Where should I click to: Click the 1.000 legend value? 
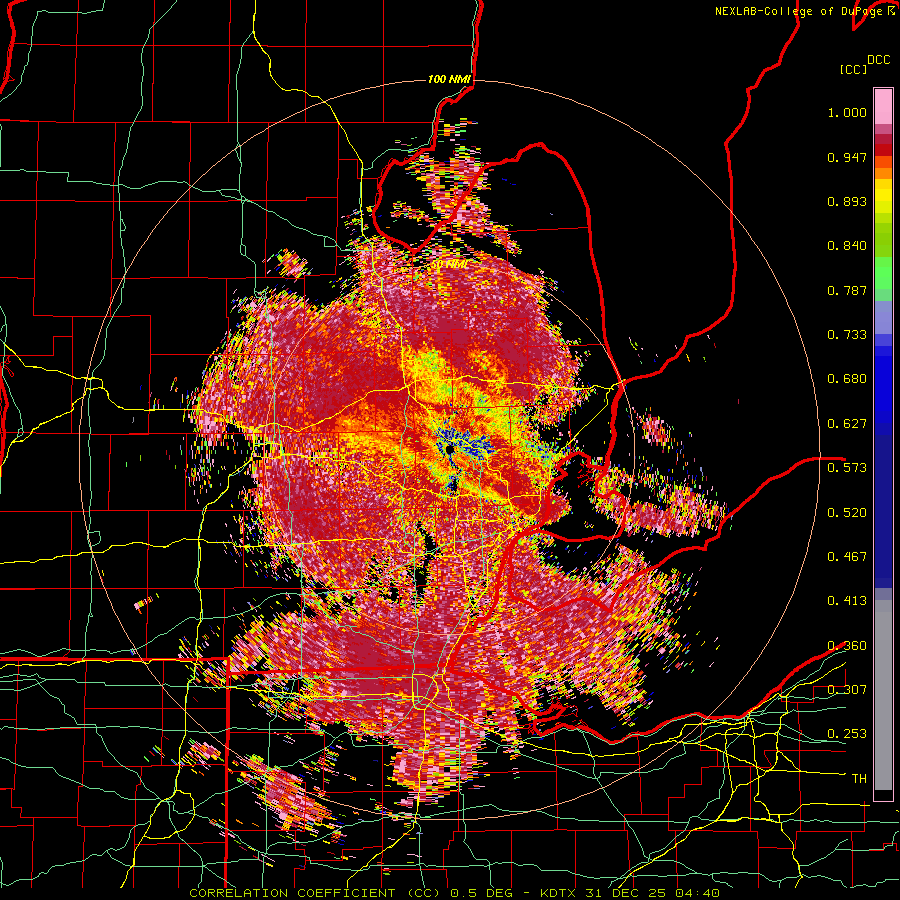point(847,112)
